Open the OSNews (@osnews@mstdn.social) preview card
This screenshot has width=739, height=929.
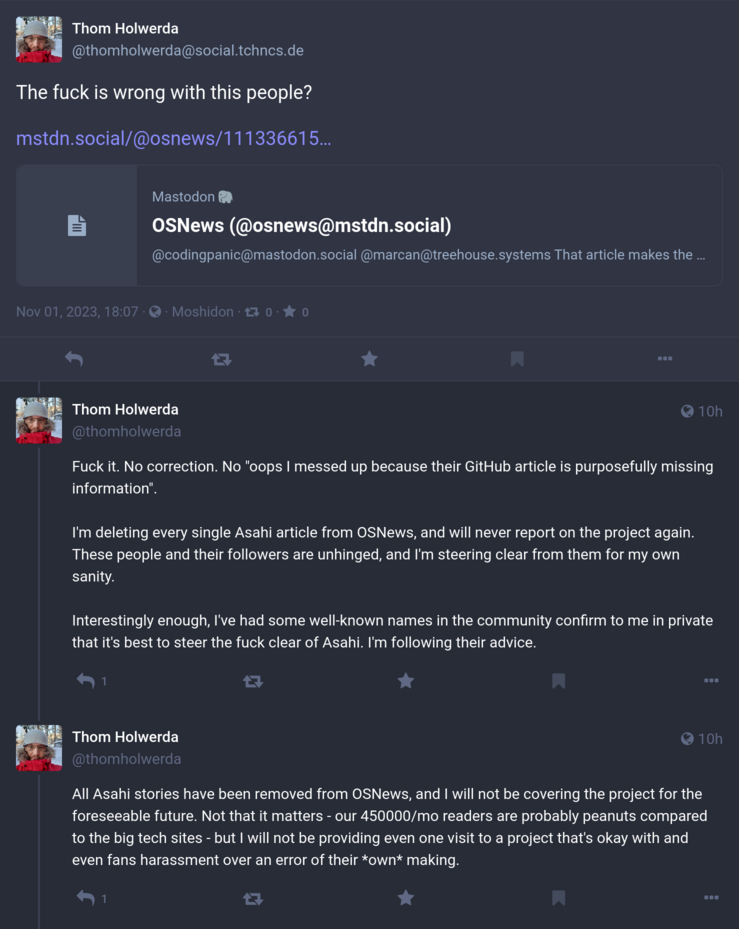tap(369, 226)
